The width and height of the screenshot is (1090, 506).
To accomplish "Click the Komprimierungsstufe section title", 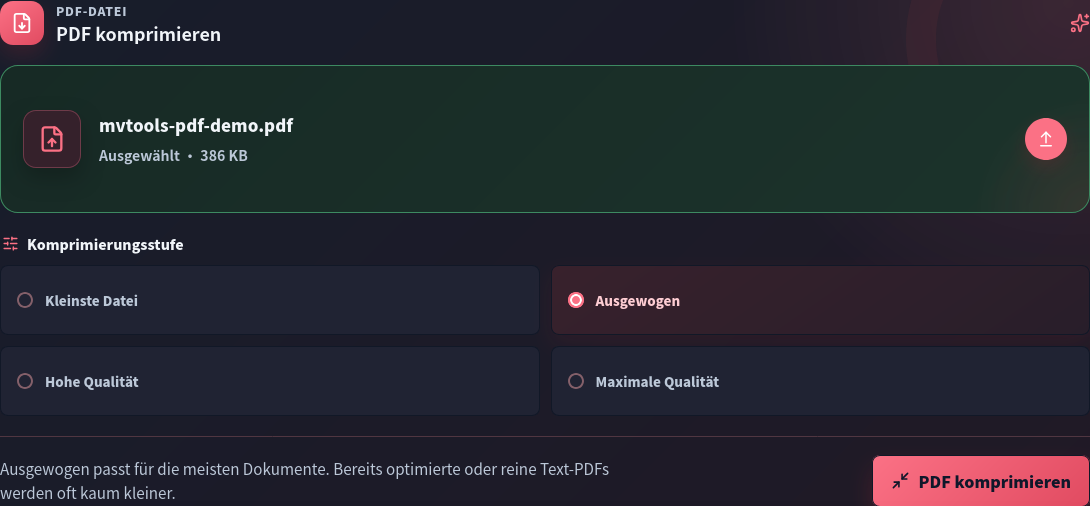I will click(105, 245).
